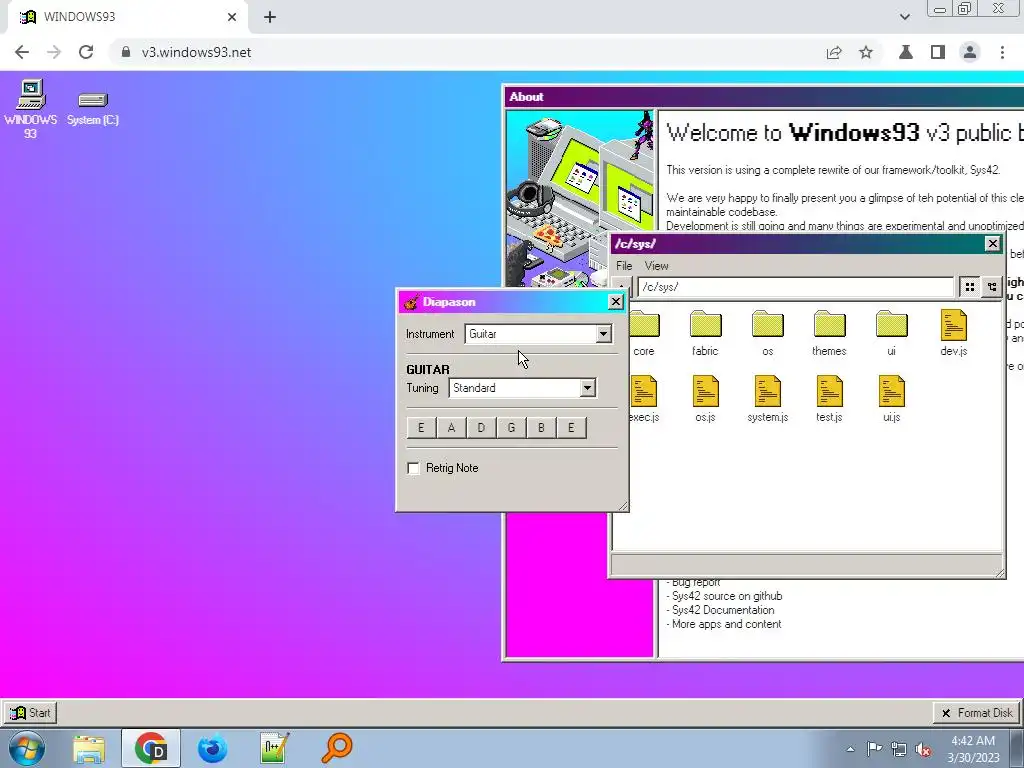Bookmark this page with the star
Screen dimensions: 1024x768
[866, 52]
